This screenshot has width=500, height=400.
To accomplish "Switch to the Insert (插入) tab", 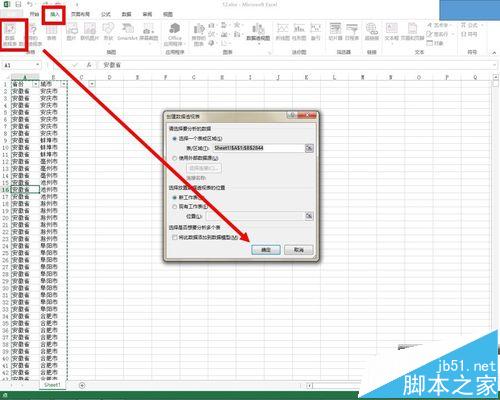I will click(x=54, y=14).
